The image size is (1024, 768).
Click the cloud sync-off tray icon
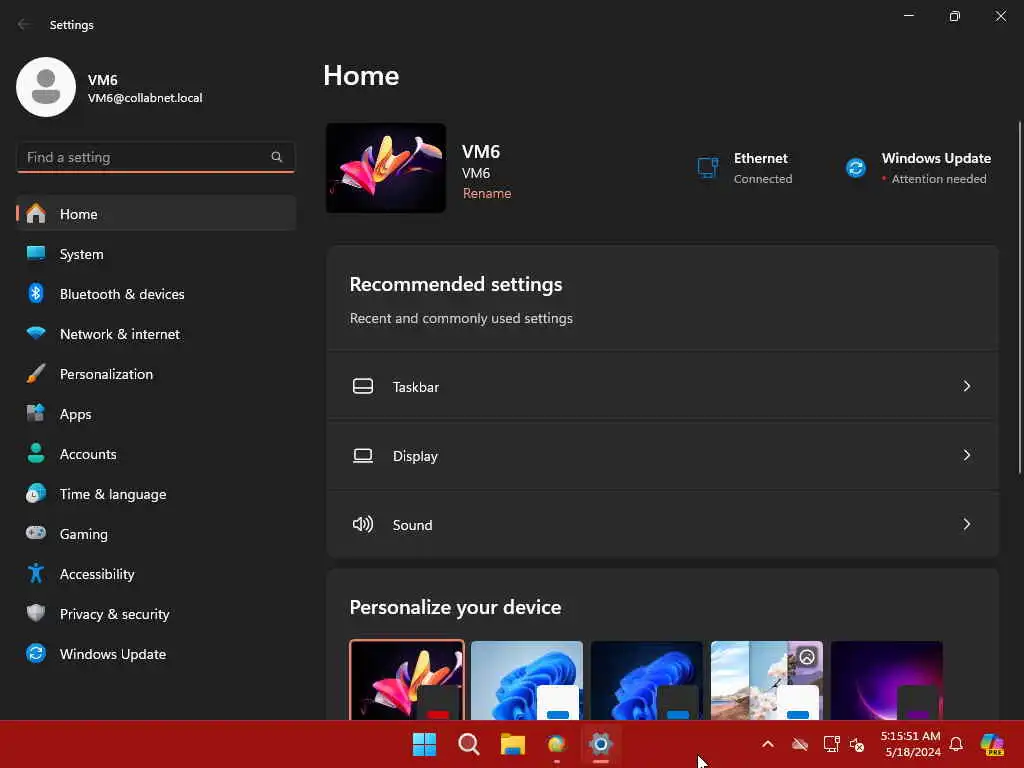pyautogui.click(x=800, y=744)
